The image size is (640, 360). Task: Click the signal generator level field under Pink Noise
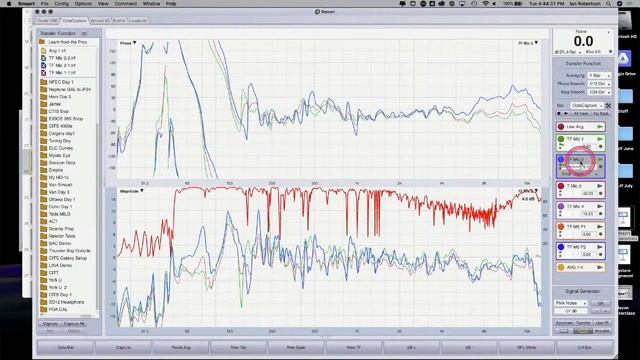(x=571, y=311)
